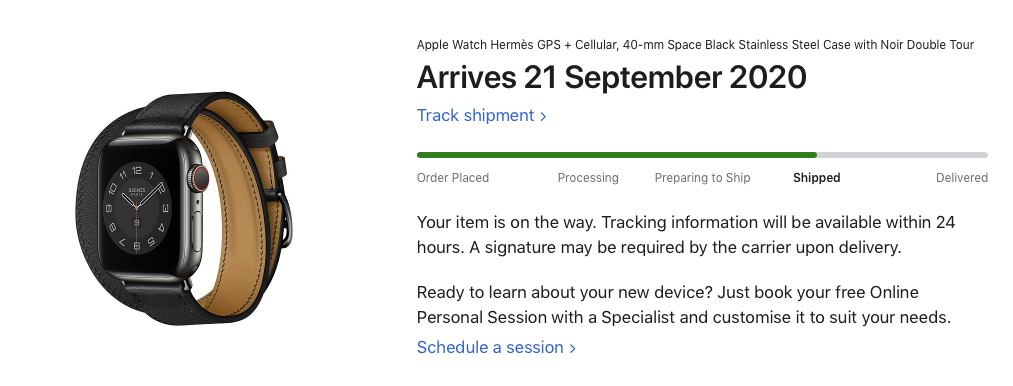The image size is (1013, 386).
Task: Select the Delivered status label
Action: (x=961, y=178)
